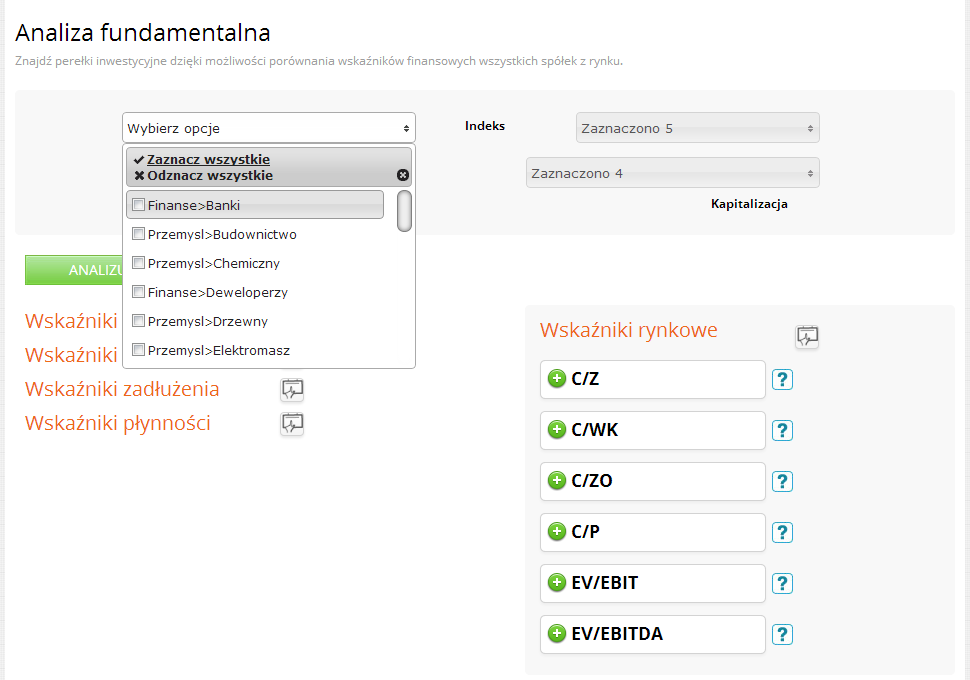Screen dimensions: 970x680
Task: Check the Finanse>Banki checkbox
Action: coord(139,205)
